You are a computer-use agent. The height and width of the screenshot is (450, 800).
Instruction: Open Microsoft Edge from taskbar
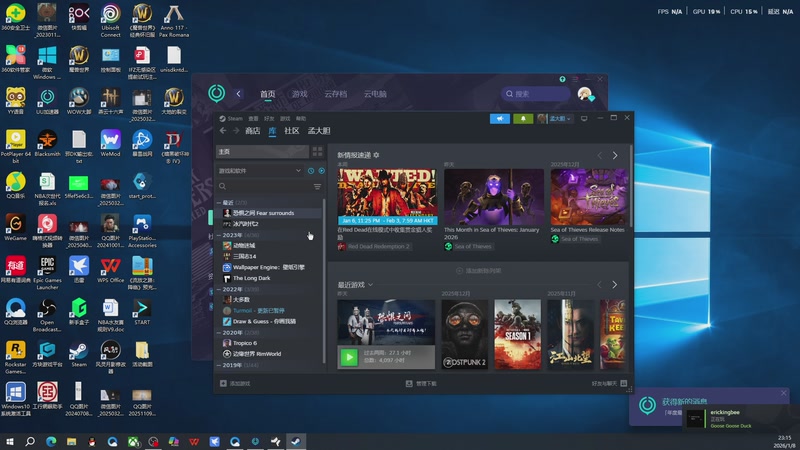pyautogui.click(x=51, y=441)
